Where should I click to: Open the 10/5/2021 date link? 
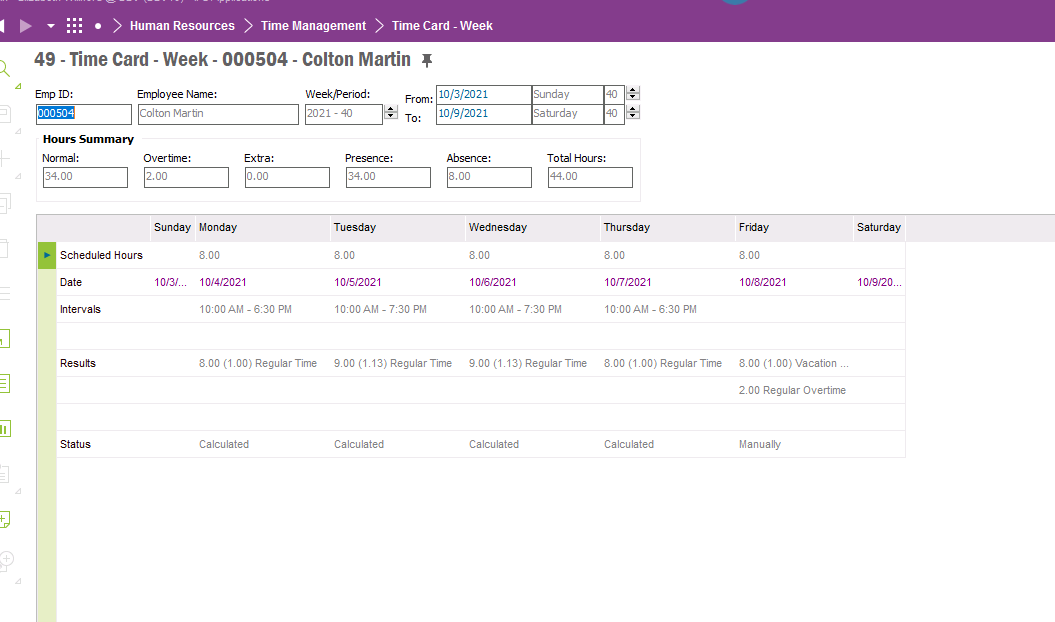coord(358,283)
